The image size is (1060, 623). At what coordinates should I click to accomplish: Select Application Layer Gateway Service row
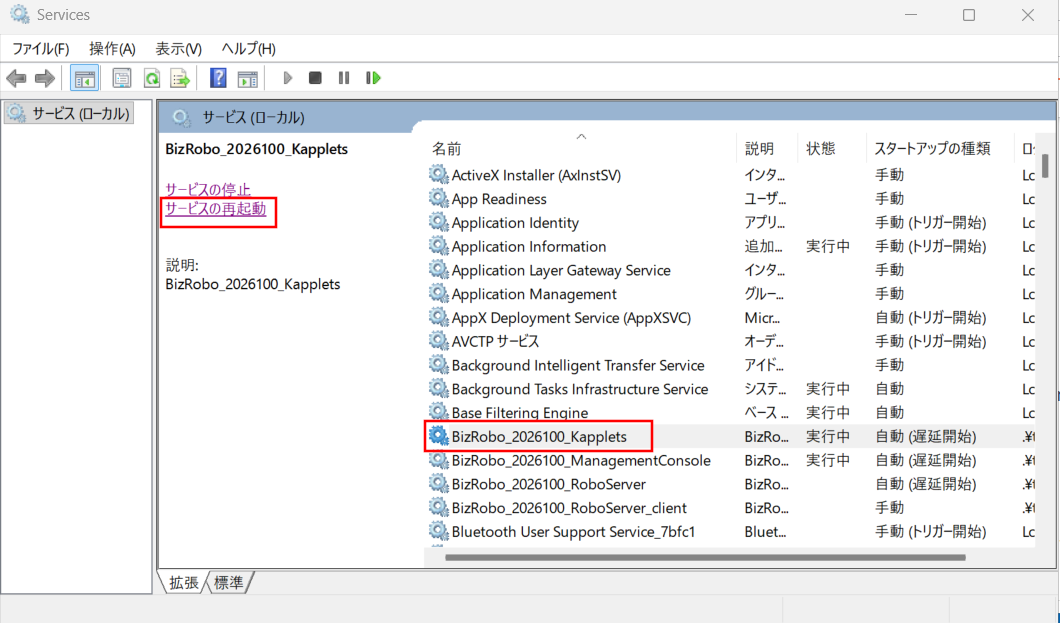coord(561,270)
